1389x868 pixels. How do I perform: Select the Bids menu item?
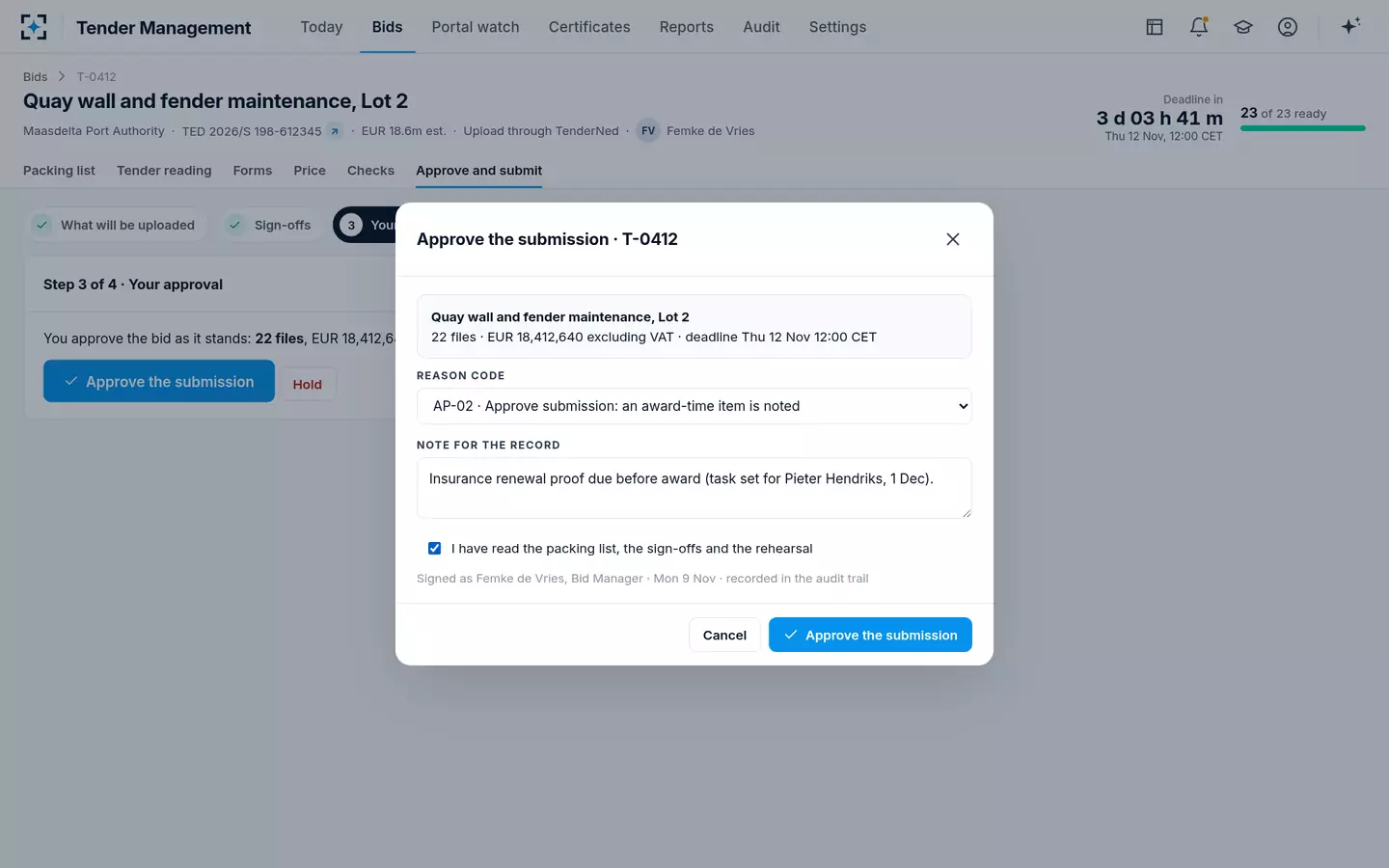(x=387, y=27)
